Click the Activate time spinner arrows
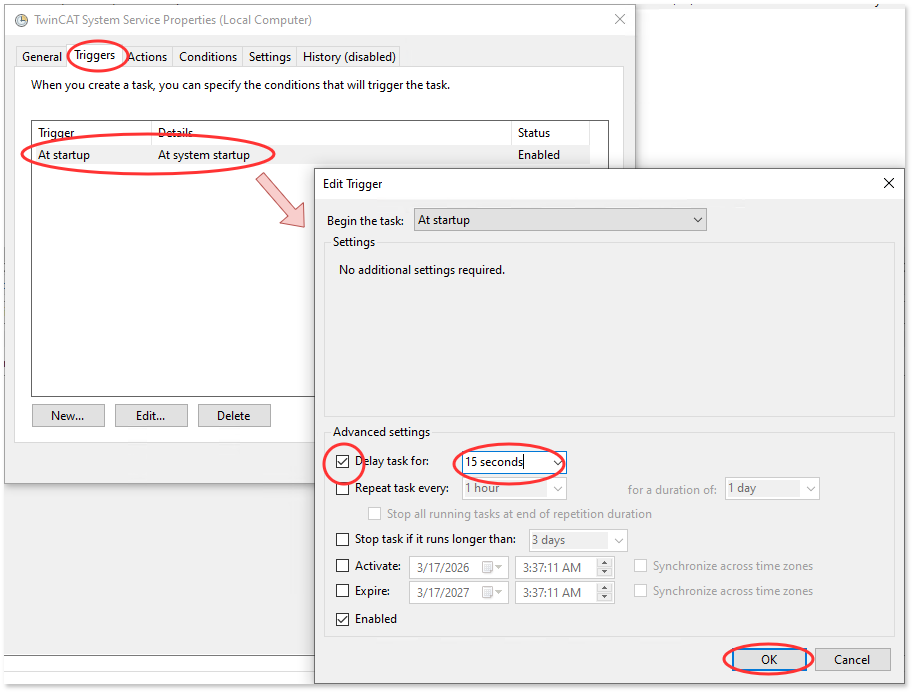 click(603, 567)
